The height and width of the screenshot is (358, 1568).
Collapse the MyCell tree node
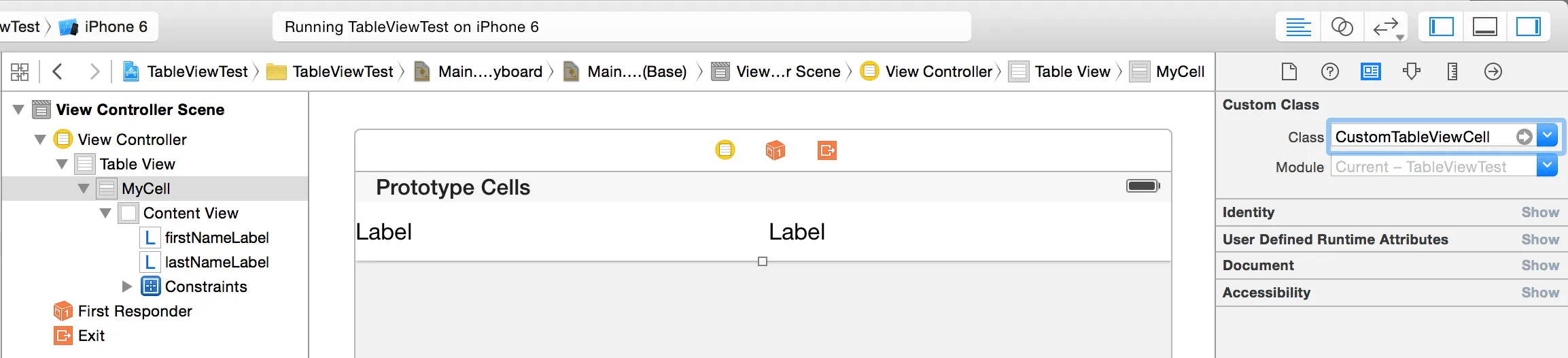click(x=84, y=189)
